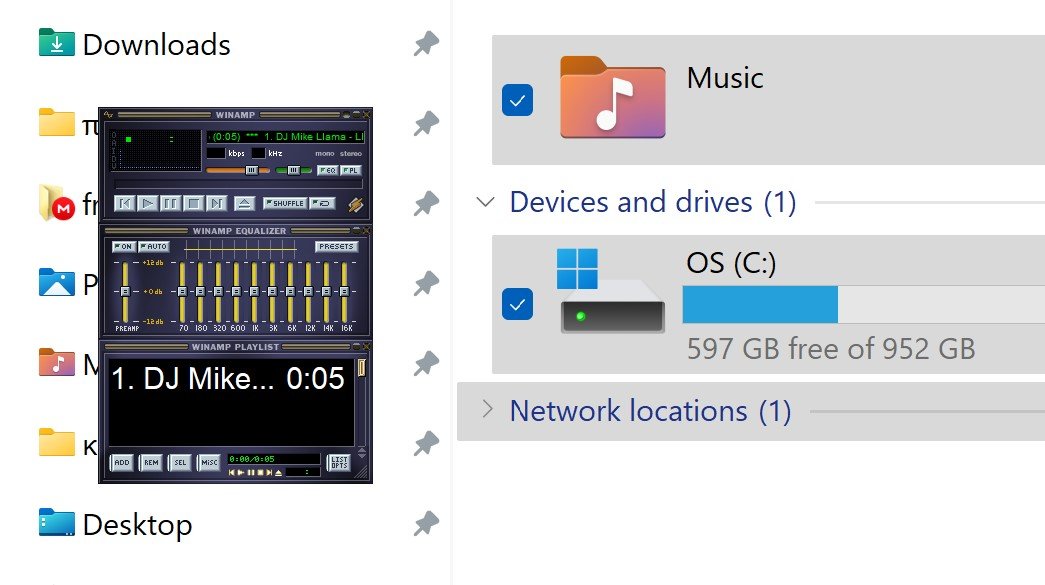Image resolution: width=1045 pixels, height=585 pixels.
Task: Stop playback in Winamp main window
Action: (x=193, y=203)
